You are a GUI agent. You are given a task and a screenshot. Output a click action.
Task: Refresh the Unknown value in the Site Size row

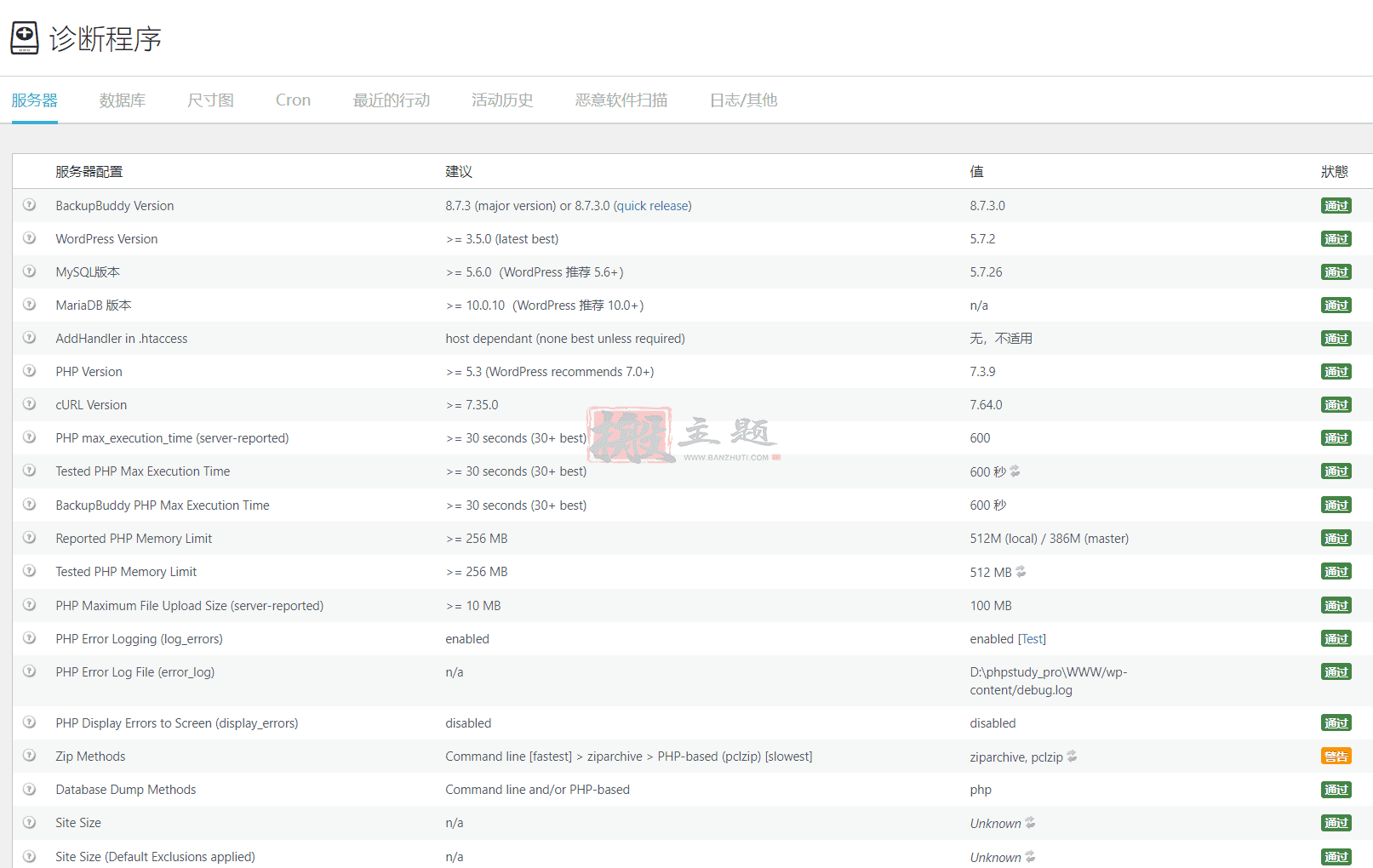1030,823
